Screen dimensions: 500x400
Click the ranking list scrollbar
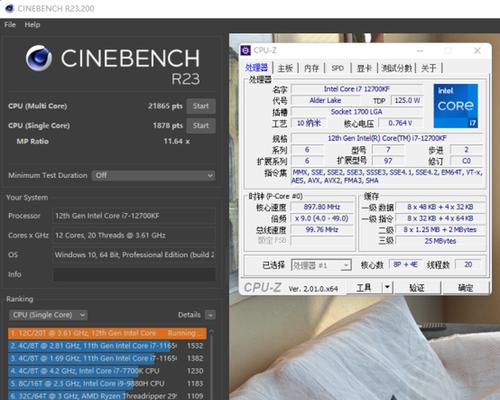tap(211, 364)
